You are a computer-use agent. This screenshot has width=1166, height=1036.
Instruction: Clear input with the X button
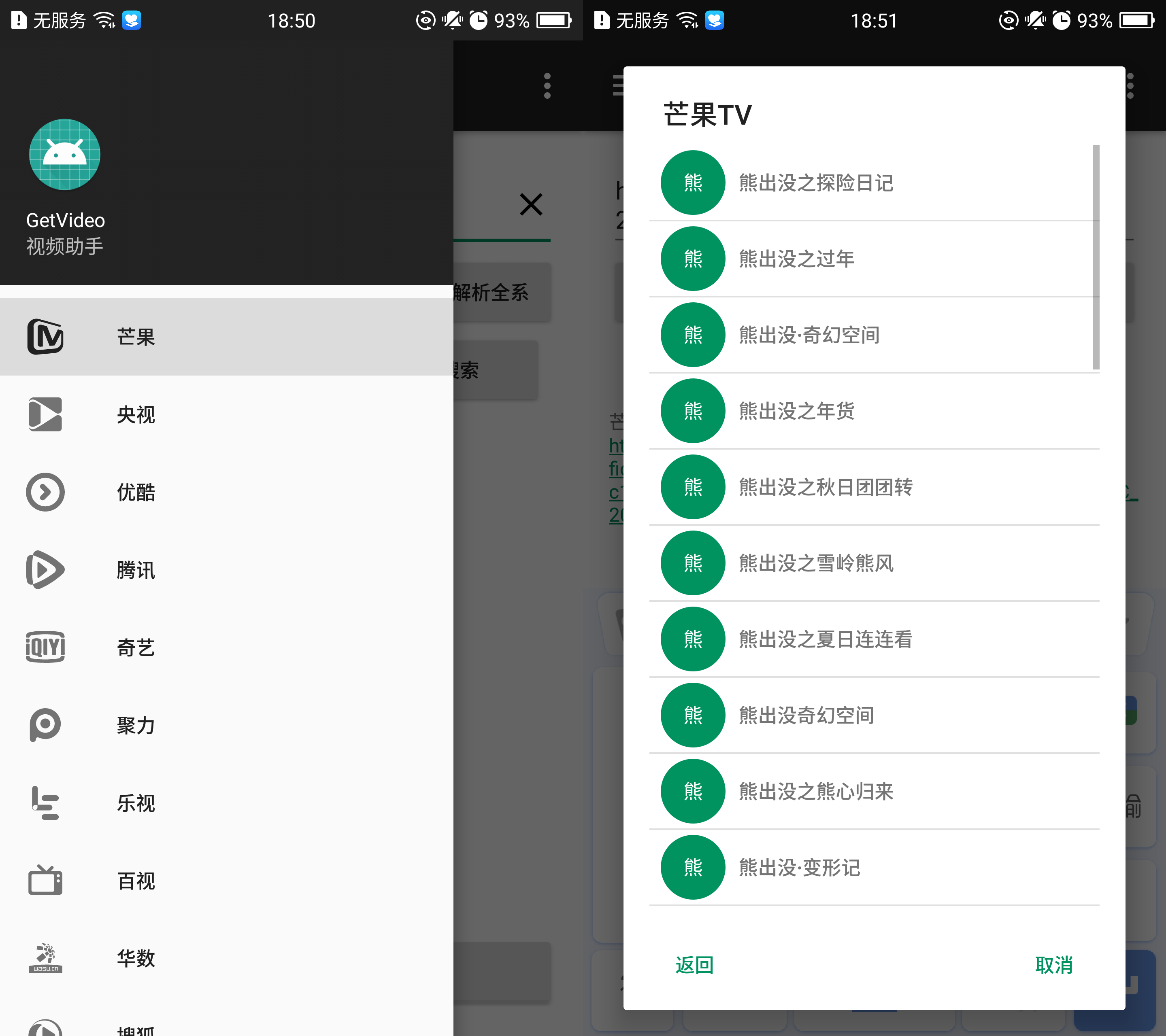point(530,204)
